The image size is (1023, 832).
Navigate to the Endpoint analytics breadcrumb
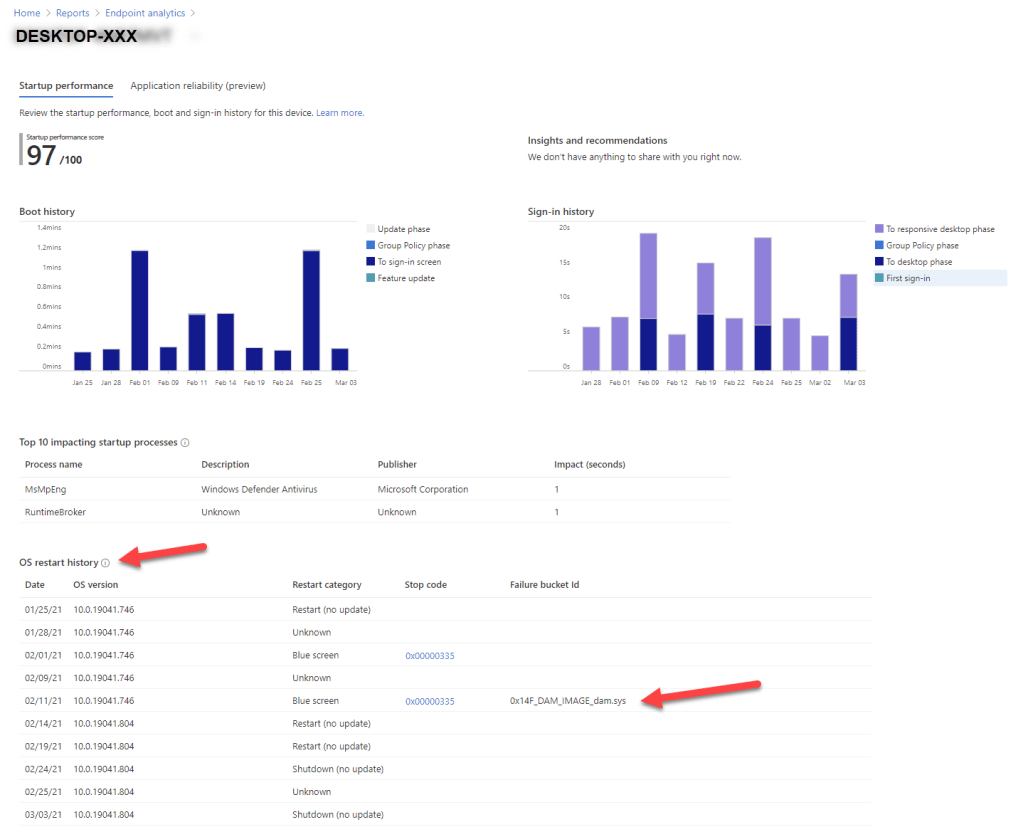pyautogui.click(x=145, y=12)
